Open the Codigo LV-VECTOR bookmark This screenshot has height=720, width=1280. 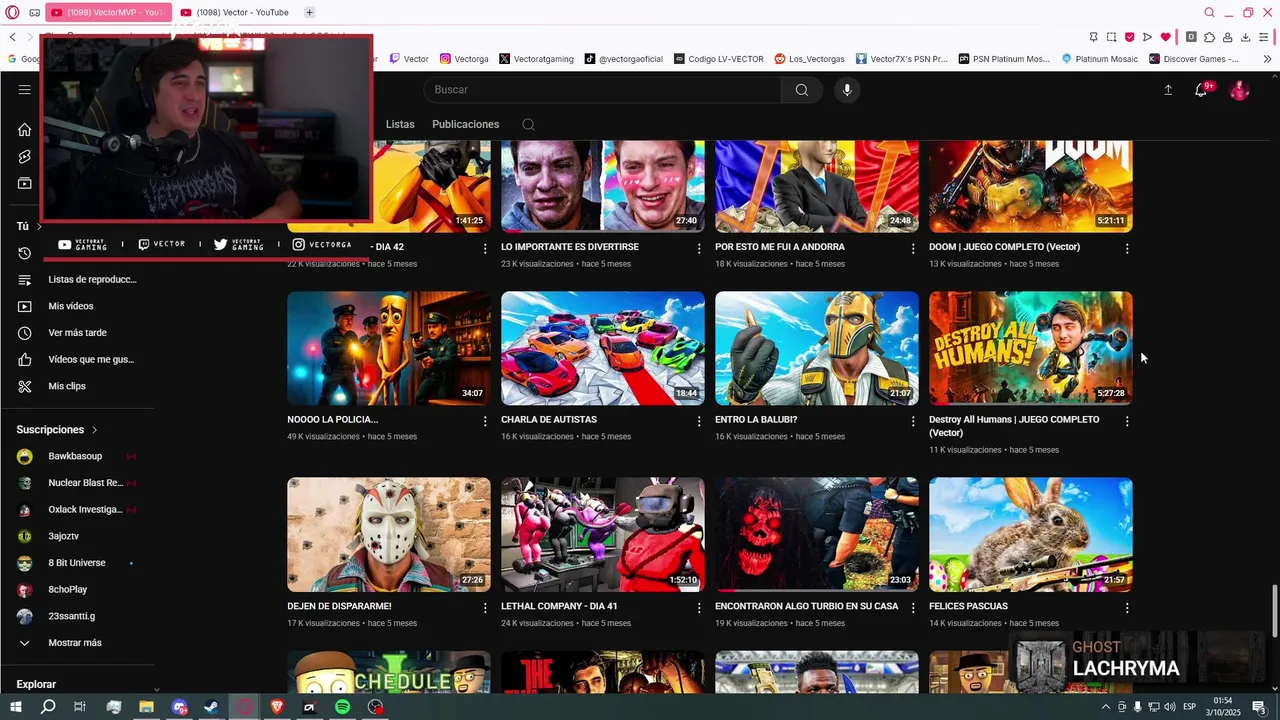(x=719, y=59)
